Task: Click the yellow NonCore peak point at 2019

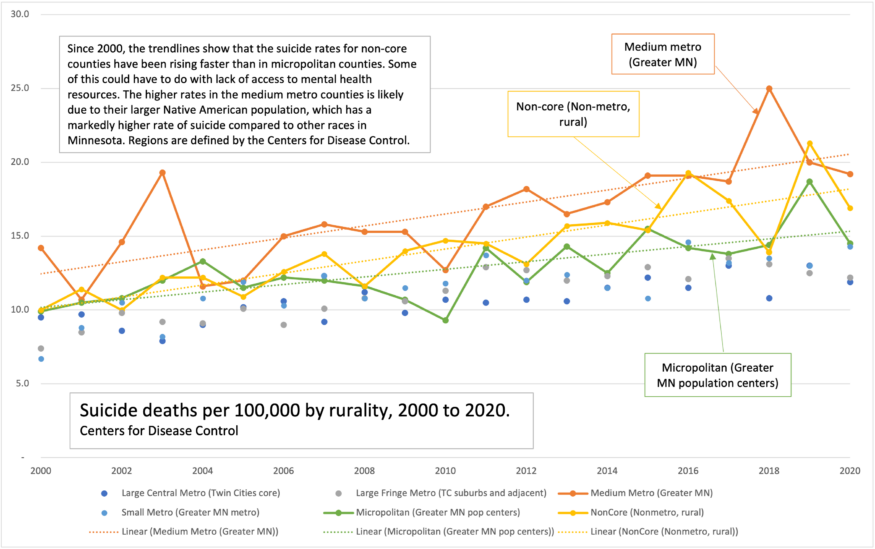Action: [810, 143]
